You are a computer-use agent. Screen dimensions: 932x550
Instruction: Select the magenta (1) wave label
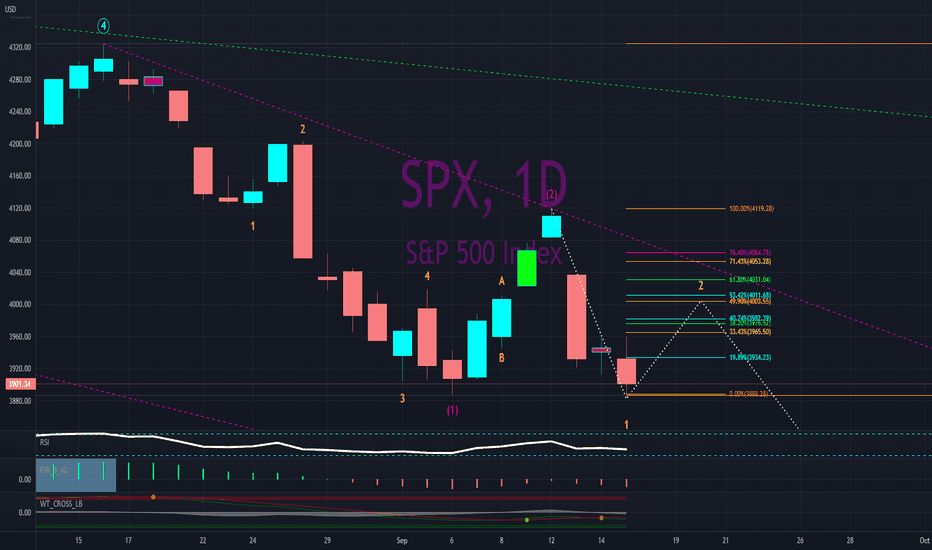[452, 410]
